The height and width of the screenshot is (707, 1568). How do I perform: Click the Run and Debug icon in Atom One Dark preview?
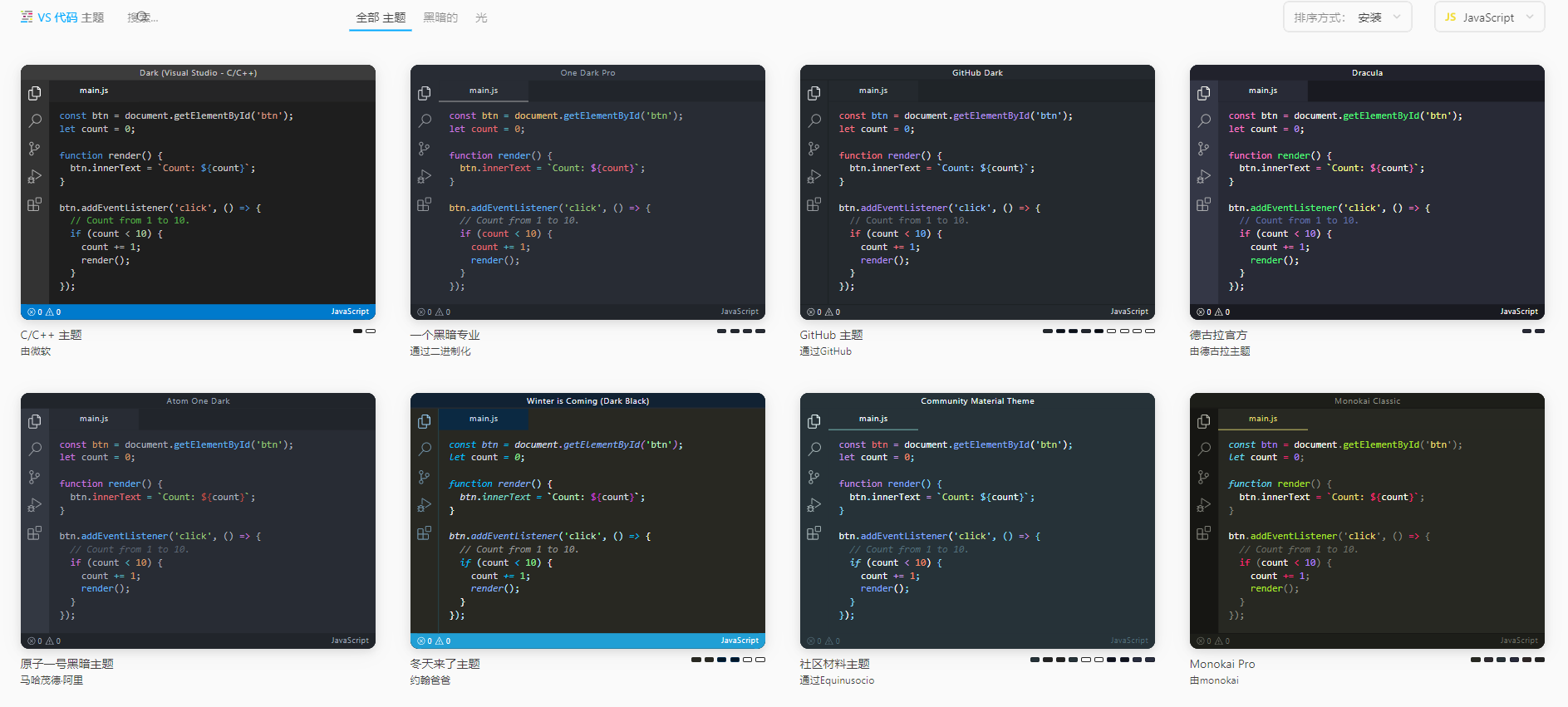coord(34,504)
